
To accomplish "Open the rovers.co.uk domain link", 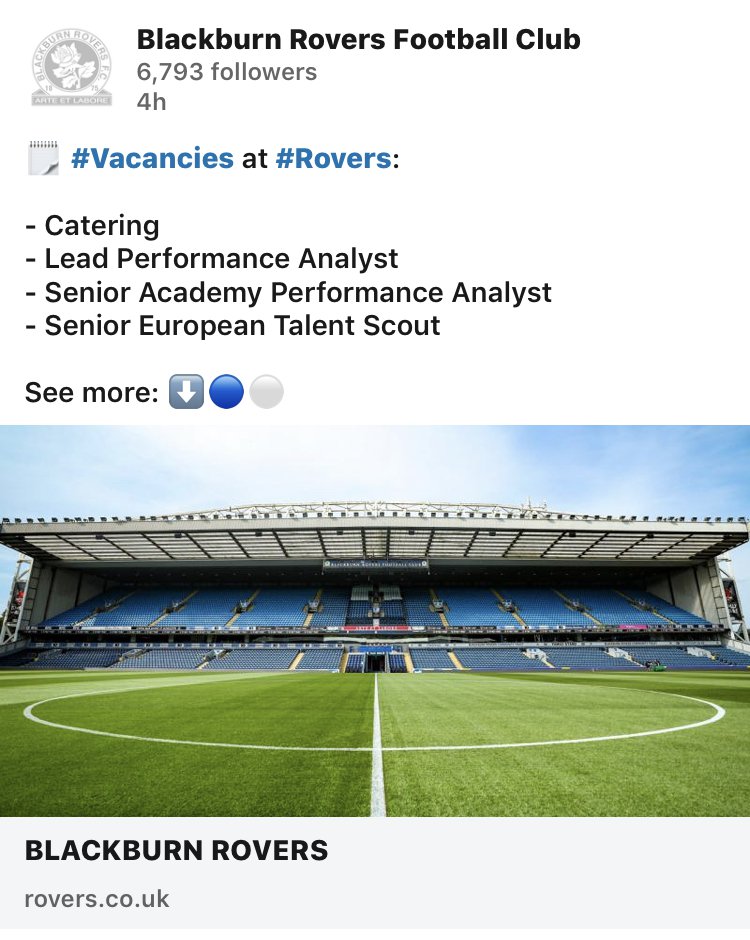I will 97,899.
